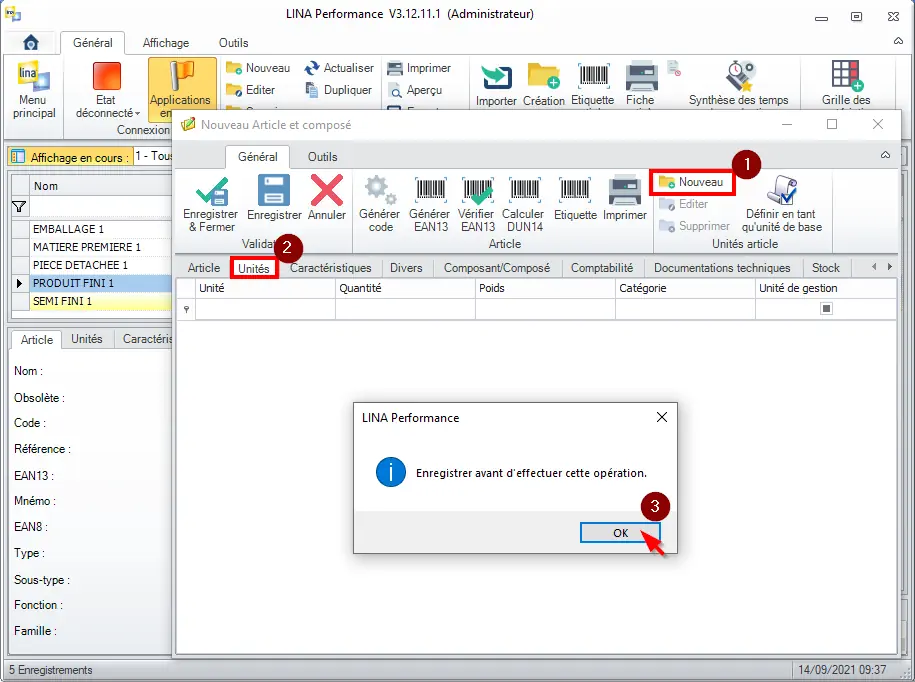Select Général tab in main window
The image size is (915, 682).
tap(93, 43)
